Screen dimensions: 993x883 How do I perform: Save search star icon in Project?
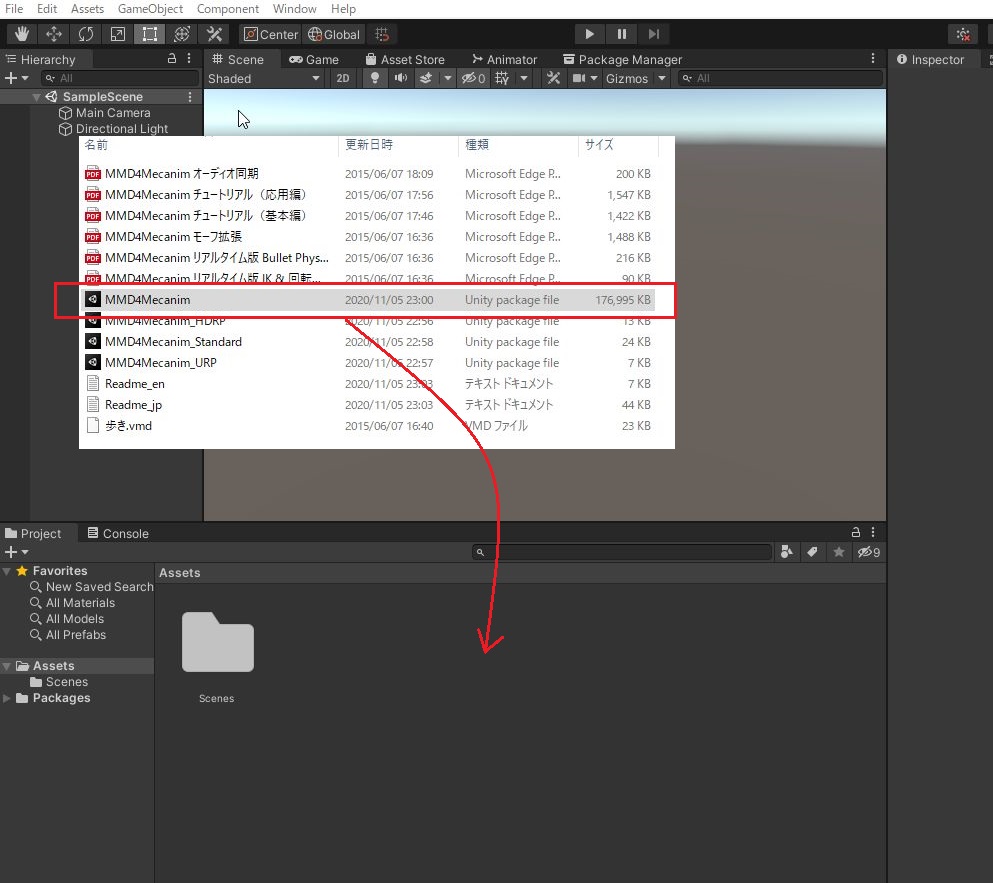(x=838, y=552)
